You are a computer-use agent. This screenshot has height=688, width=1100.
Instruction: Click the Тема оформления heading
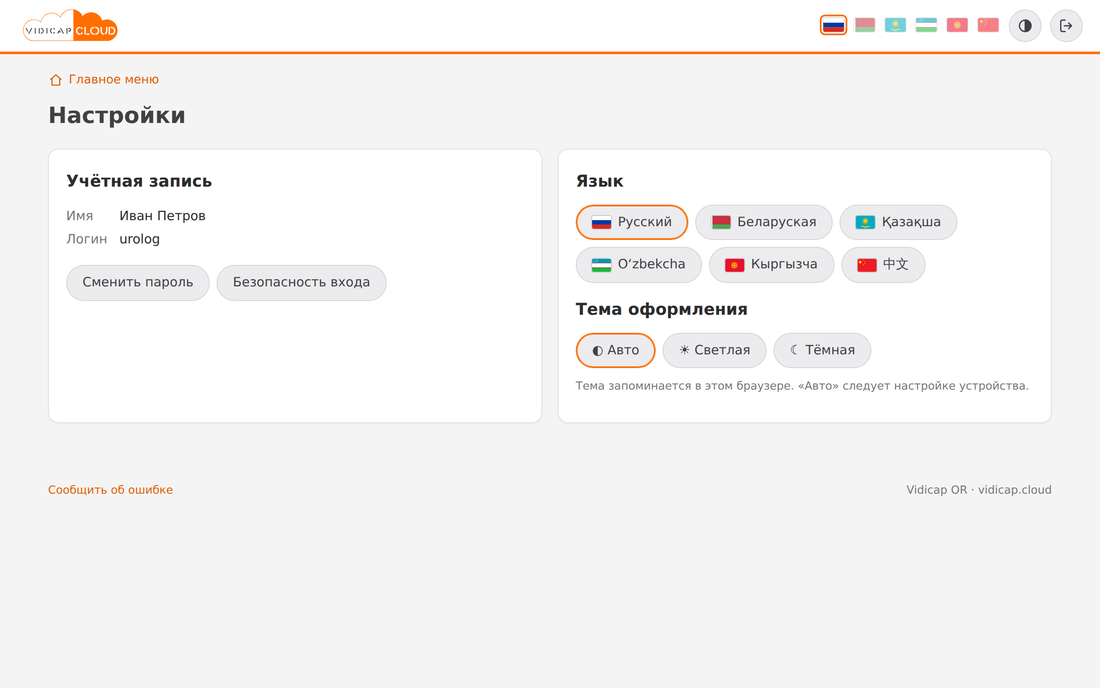(662, 309)
